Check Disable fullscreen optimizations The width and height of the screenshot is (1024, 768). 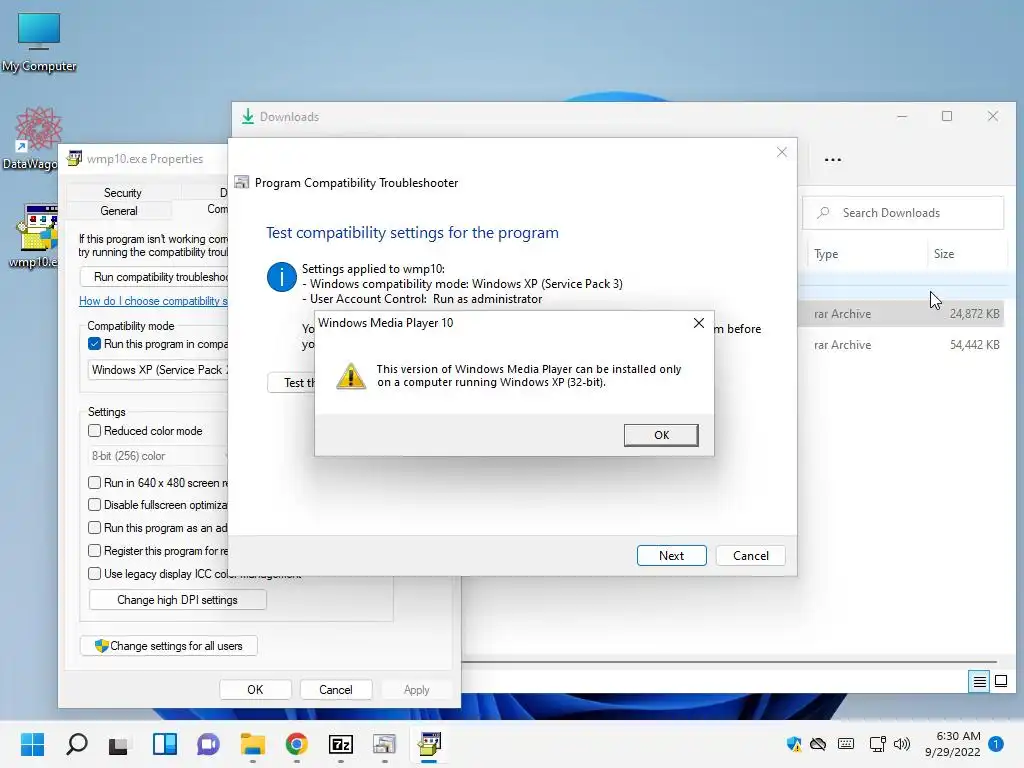tap(95, 505)
